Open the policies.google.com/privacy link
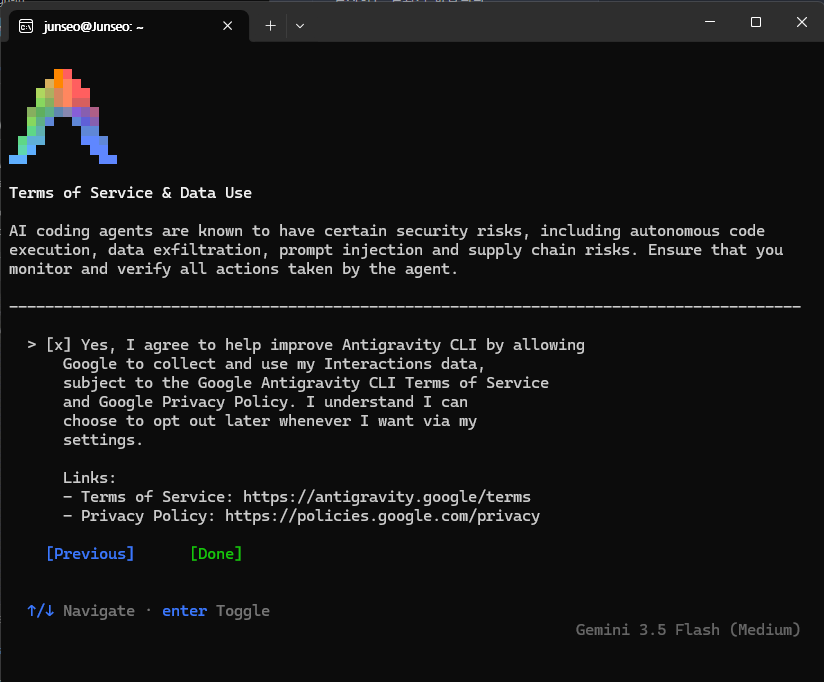 383,516
